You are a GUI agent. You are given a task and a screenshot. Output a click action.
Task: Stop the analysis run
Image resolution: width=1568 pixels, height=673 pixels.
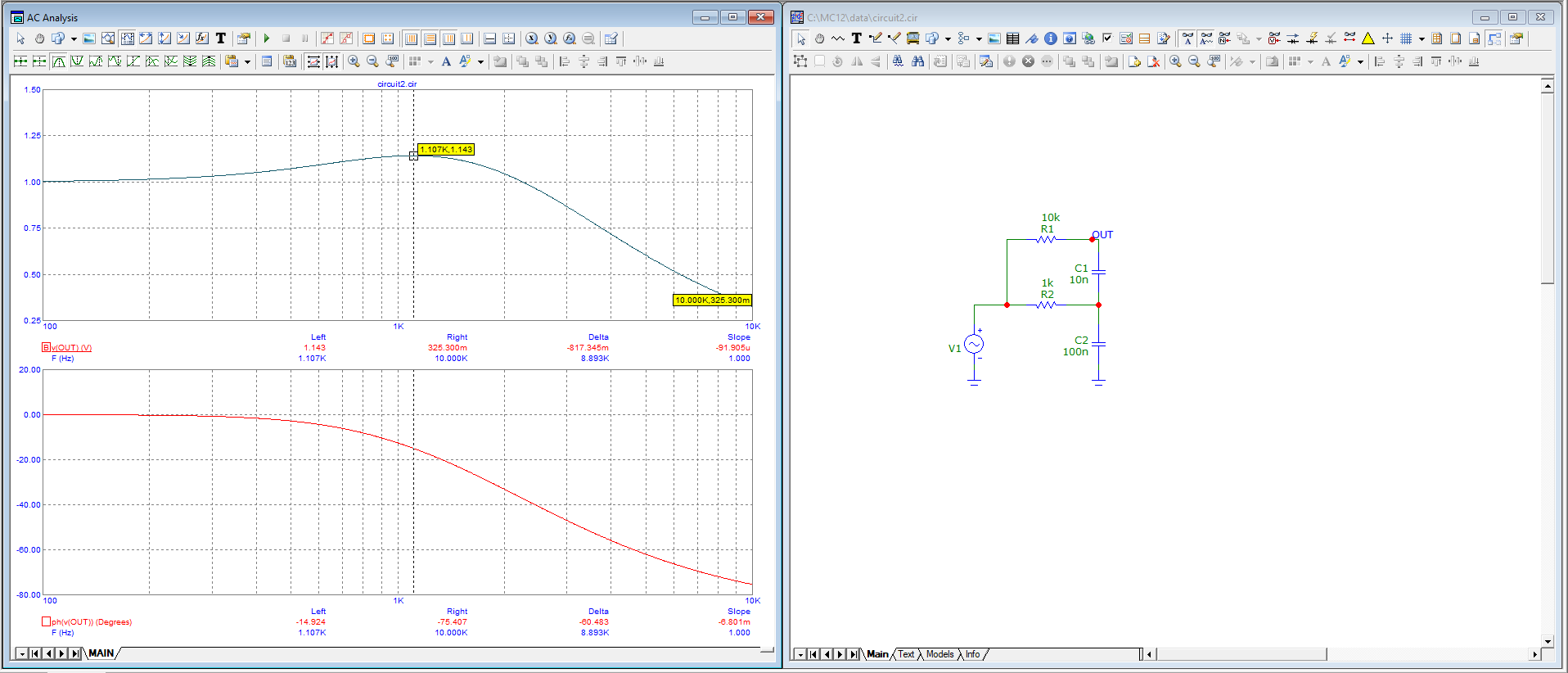(x=286, y=38)
